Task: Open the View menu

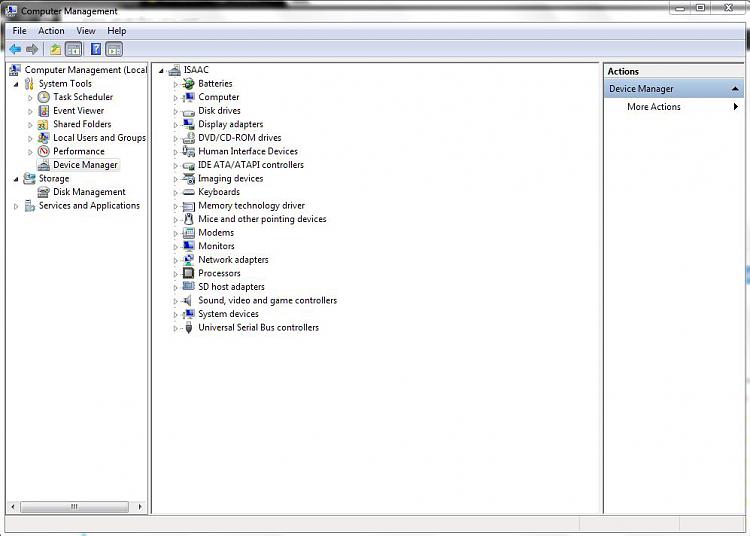Action: tap(86, 31)
